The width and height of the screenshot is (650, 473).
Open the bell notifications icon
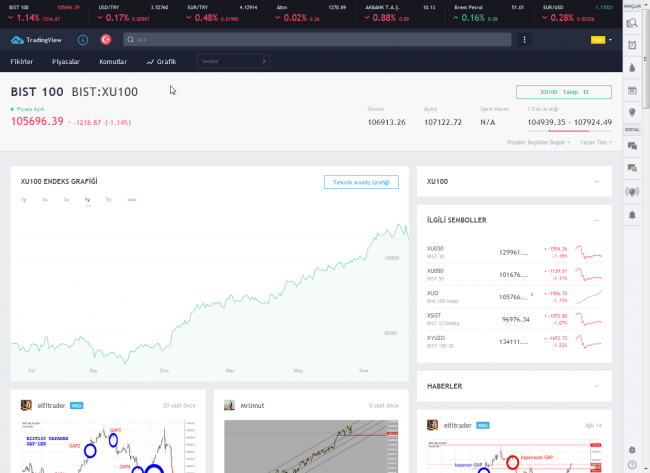click(x=632, y=215)
